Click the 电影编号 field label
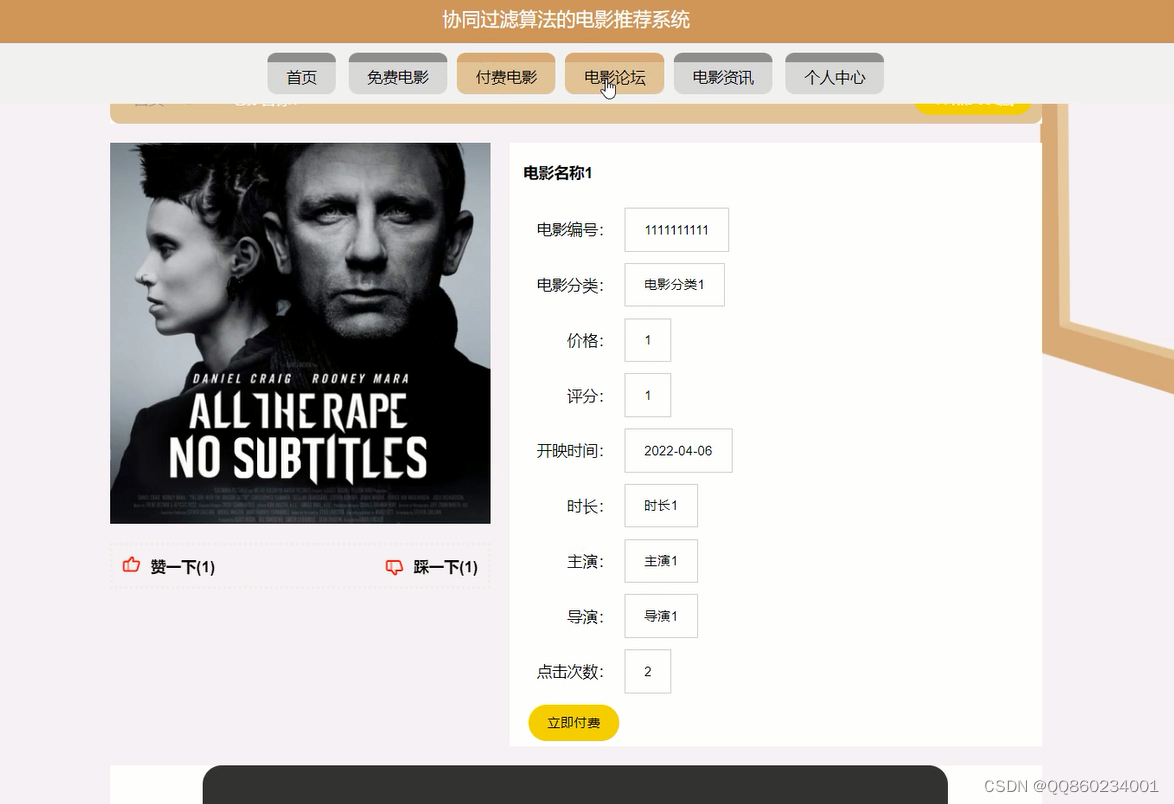Viewport: 1174px width, 804px height. pyautogui.click(x=570, y=230)
